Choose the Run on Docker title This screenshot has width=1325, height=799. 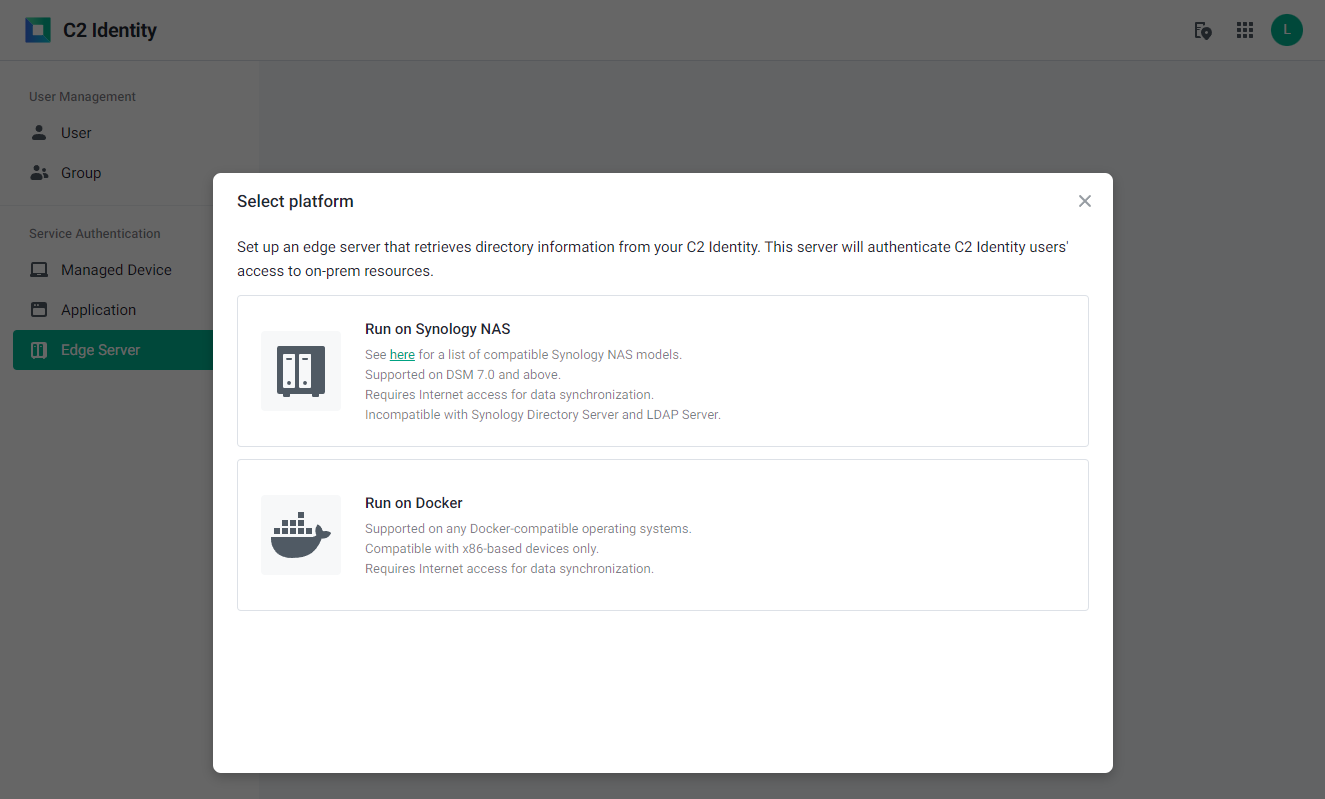click(x=414, y=503)
